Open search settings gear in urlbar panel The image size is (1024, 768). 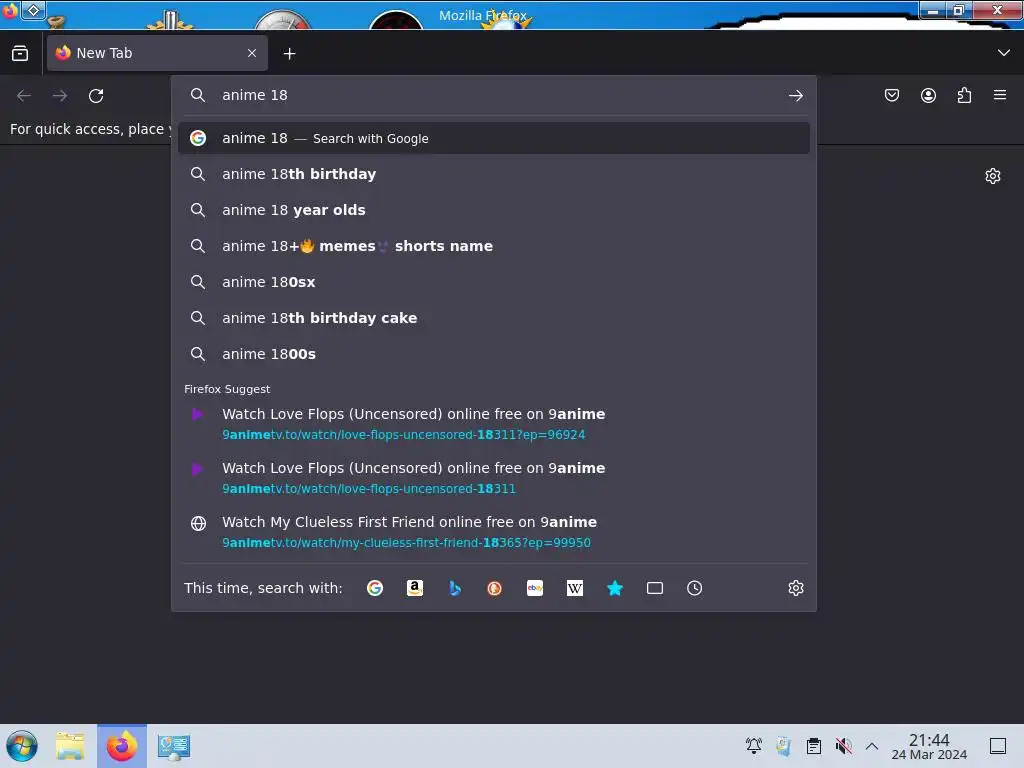(795, 588)
